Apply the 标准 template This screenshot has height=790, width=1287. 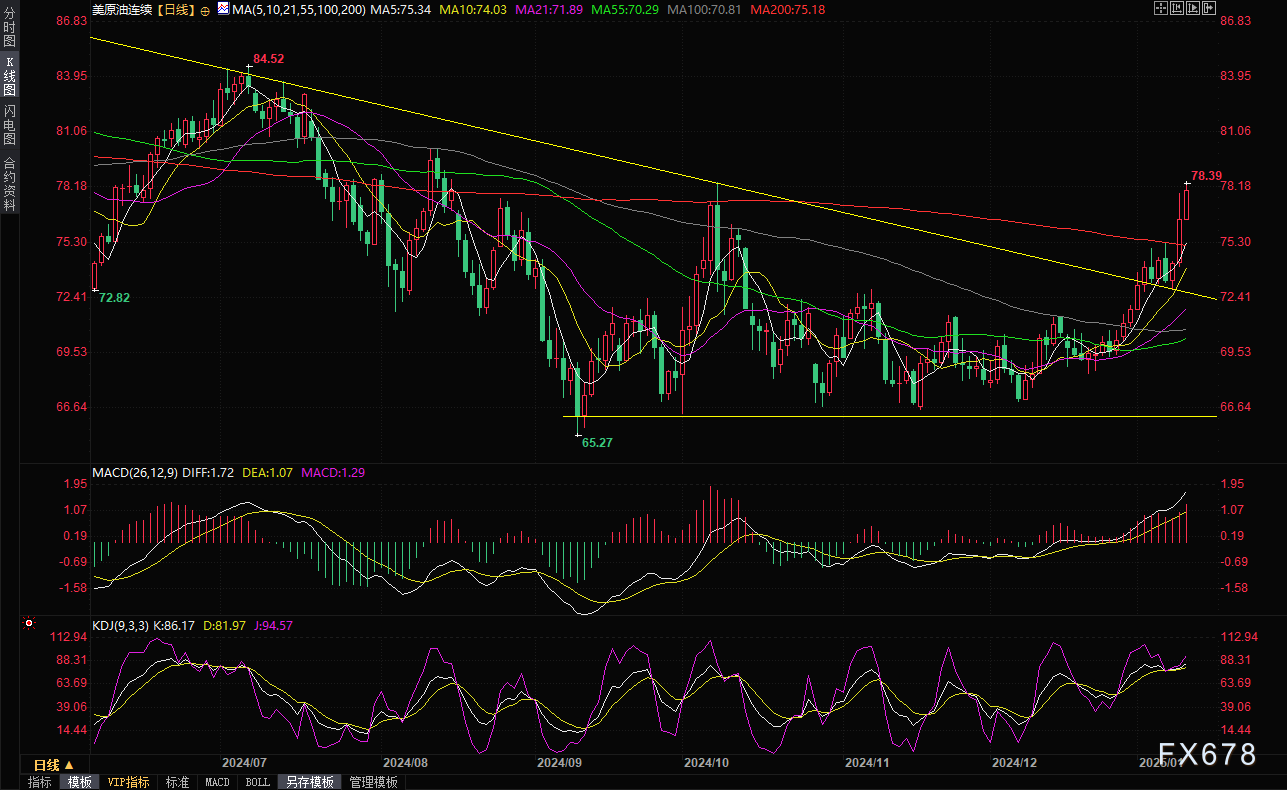(x=177, y=782)
